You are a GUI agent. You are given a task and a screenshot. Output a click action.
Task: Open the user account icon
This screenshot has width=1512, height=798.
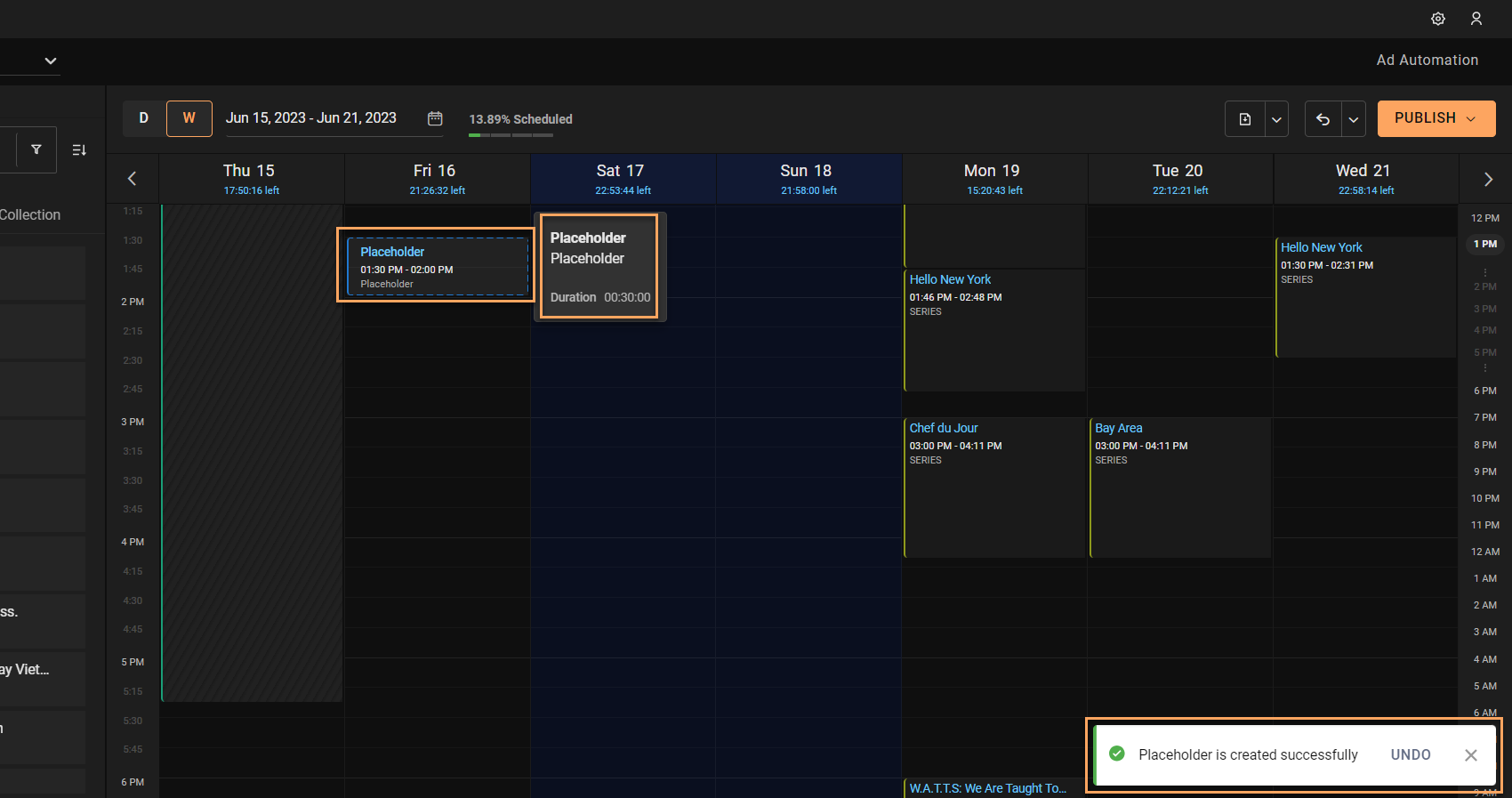pyautogui.click(x=1476, y=19)
